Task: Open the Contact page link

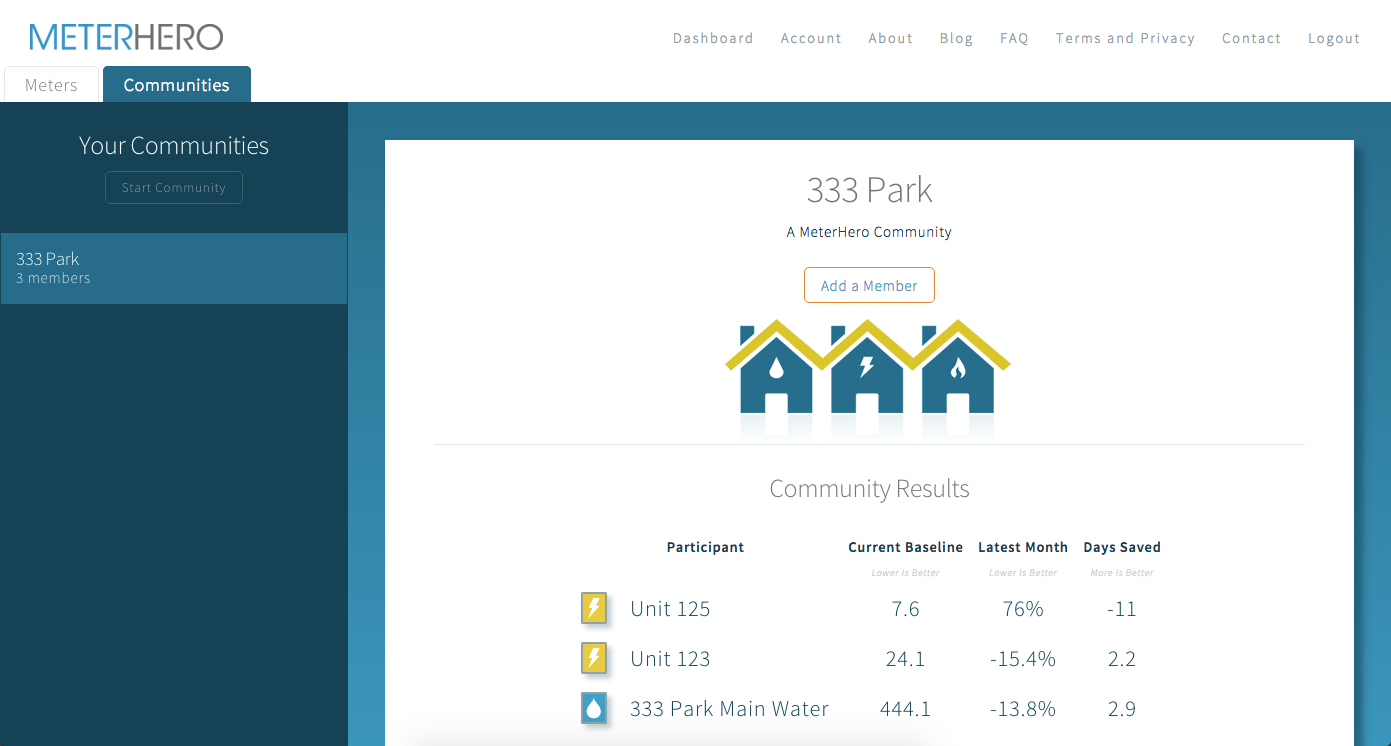Action: [x=1251, y=38]
